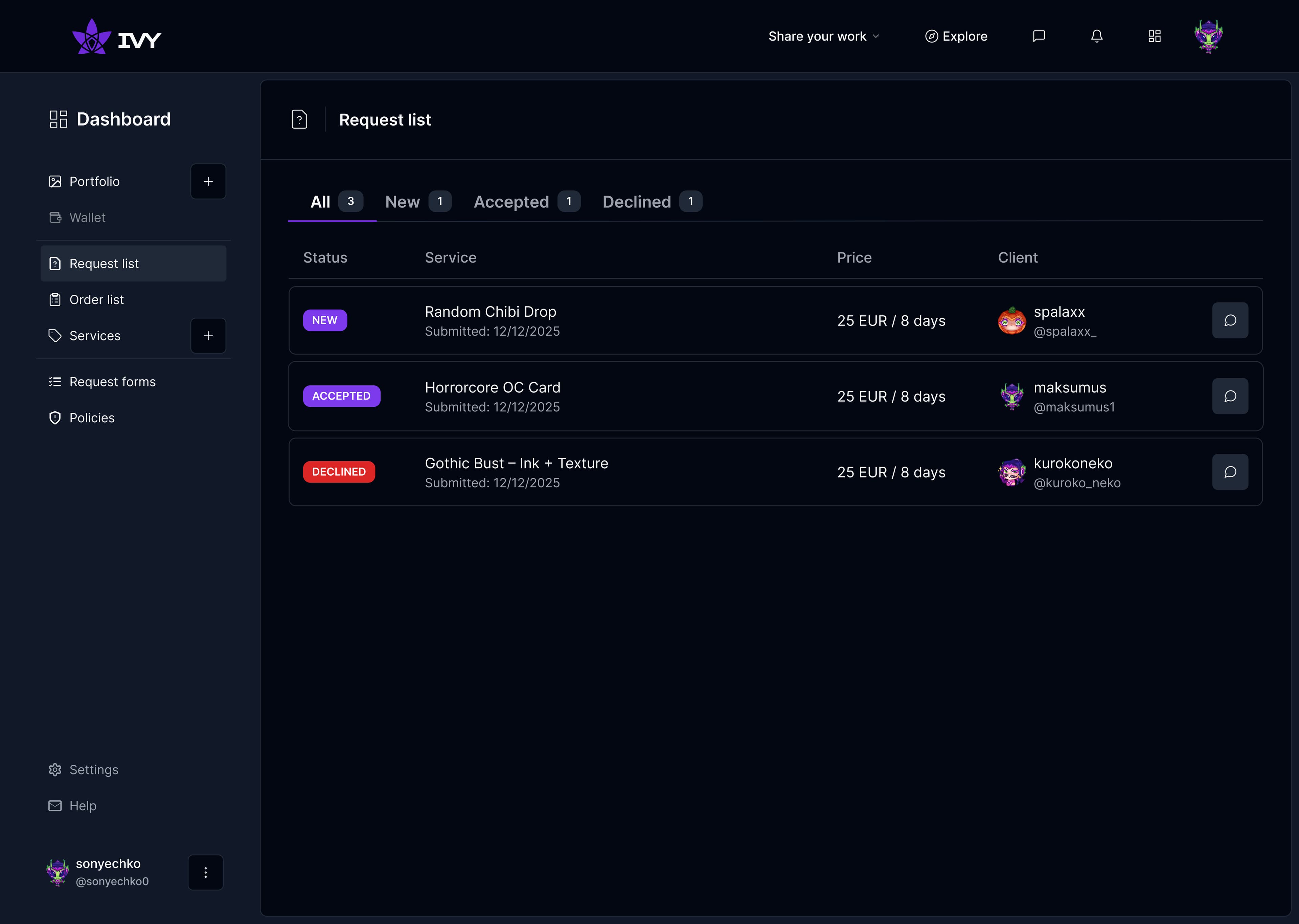The height and width of the screenshot is (924, 1299).
Task: Click maksumus's avatar in client column
Action: (1012, 397)
